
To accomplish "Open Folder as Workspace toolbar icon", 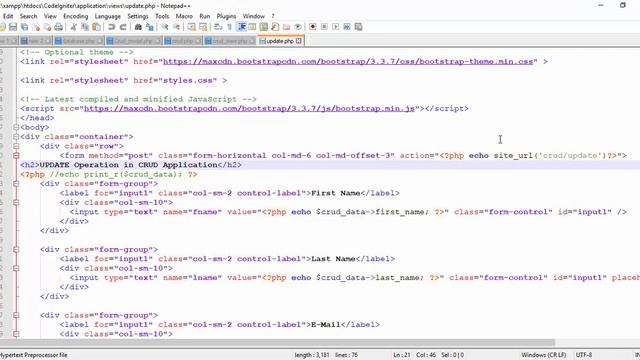I will (287, 27).
